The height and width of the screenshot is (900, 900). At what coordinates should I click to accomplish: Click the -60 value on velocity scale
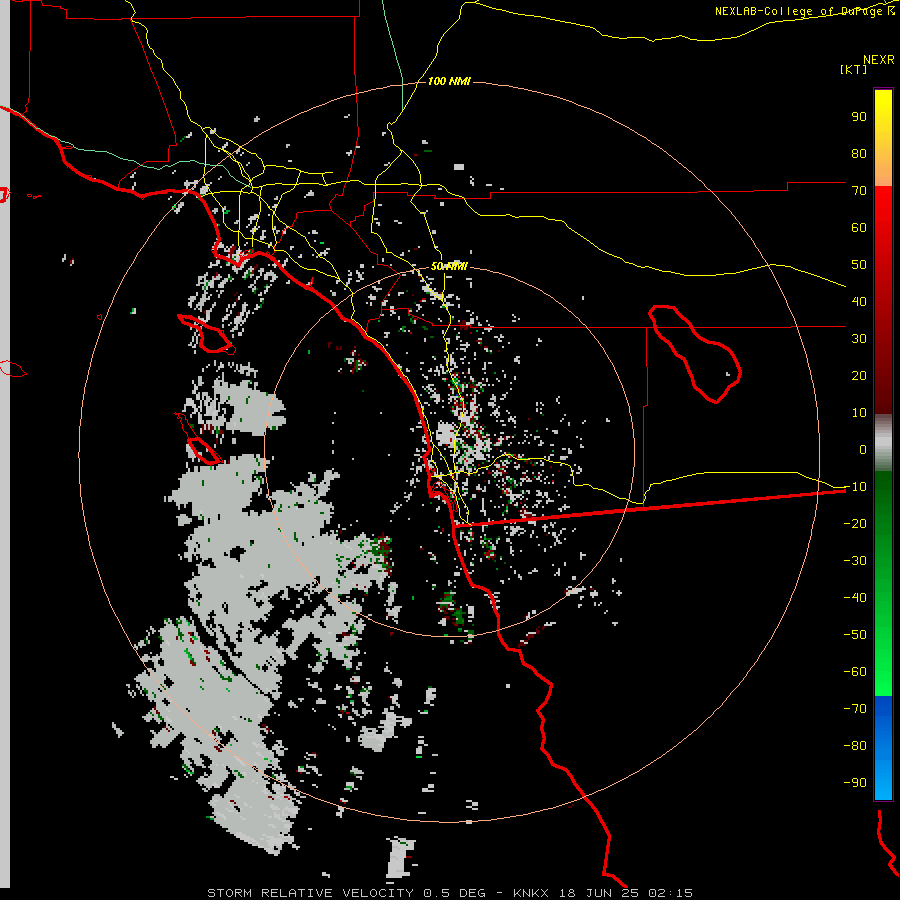pyautogui.click(x=855, y=672)
